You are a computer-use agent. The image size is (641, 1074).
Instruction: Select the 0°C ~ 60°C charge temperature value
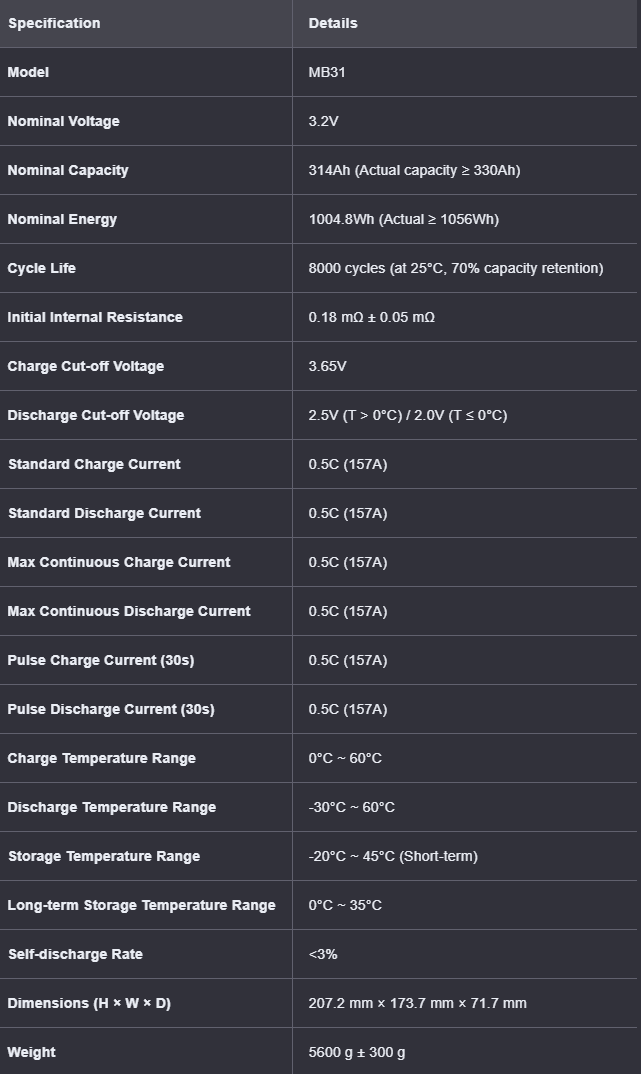[345, 758]
